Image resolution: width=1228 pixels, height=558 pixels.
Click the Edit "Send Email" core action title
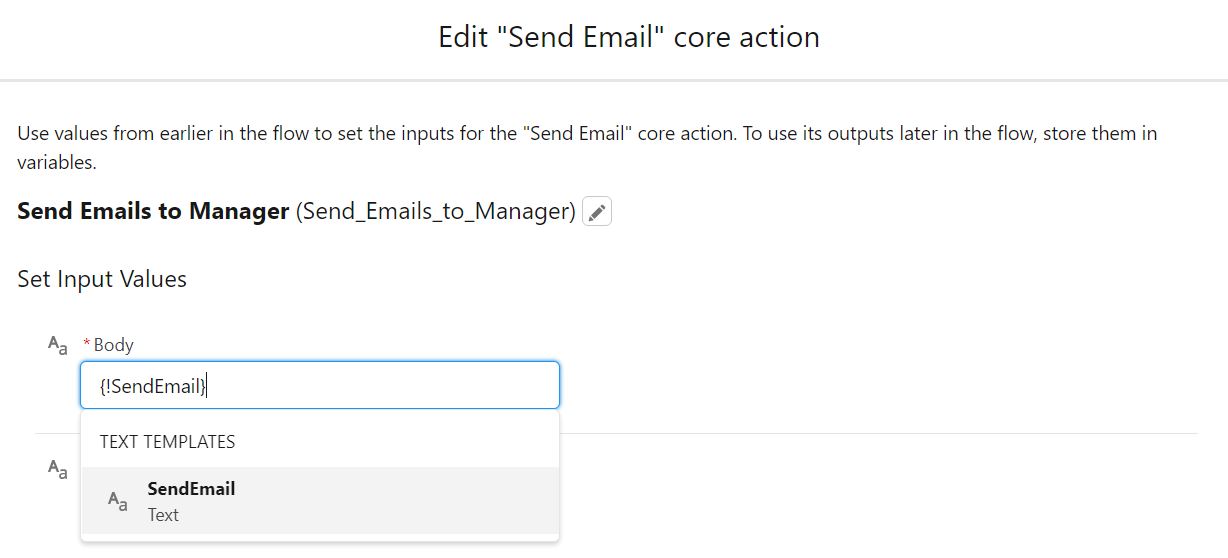pyautogui.click(x=629, y=38)
